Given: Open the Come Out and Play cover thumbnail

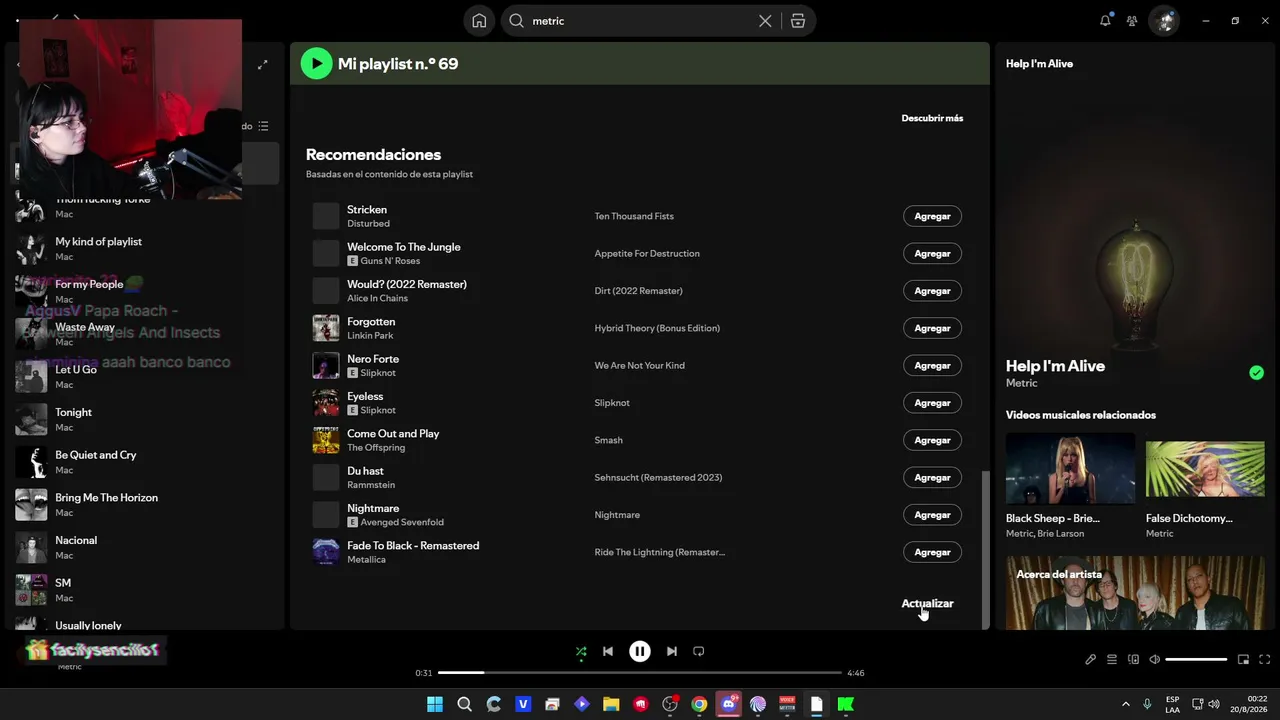Looking at the screenshot, I should click(x=326, y=440).
